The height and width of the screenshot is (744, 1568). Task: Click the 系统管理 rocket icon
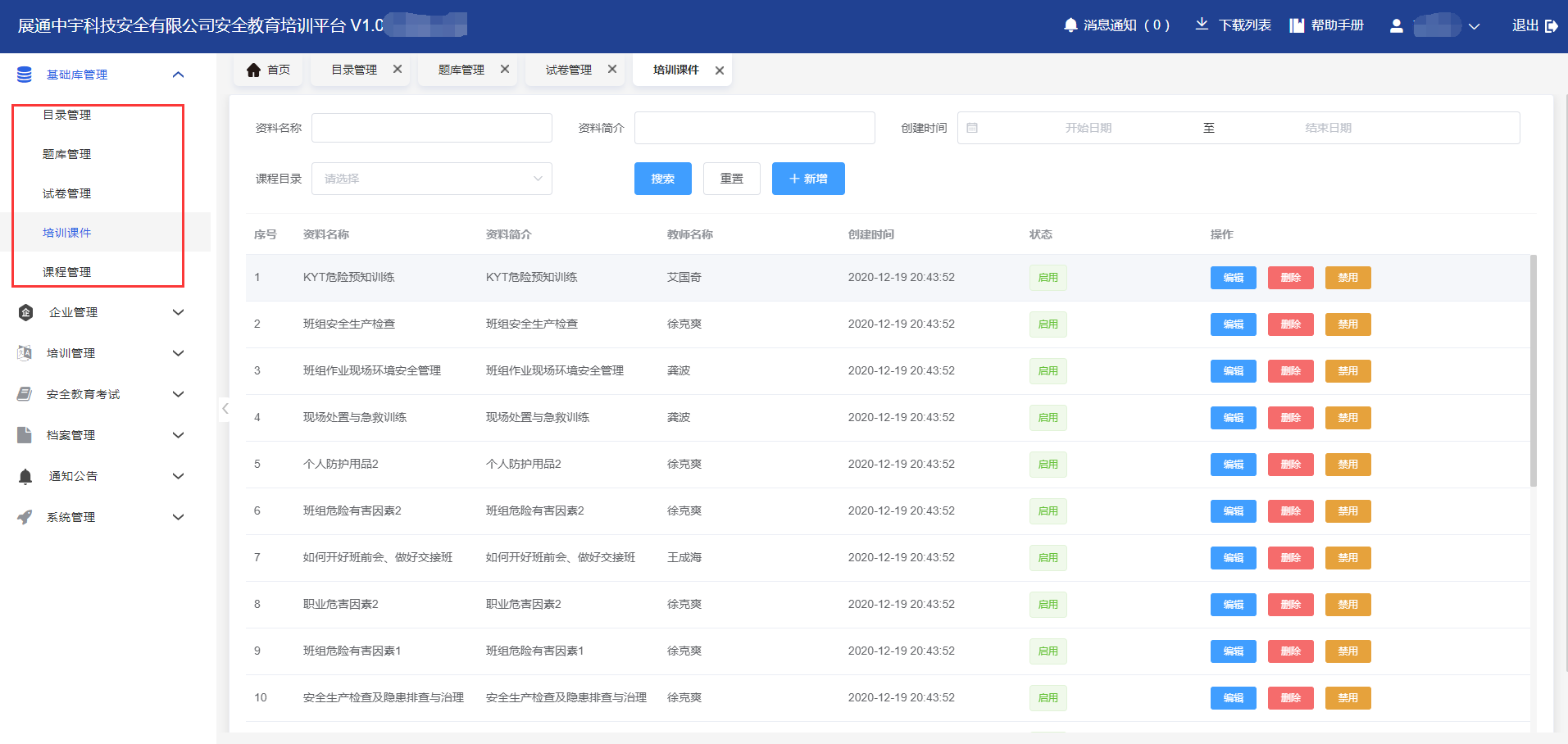tap(25, 517)
